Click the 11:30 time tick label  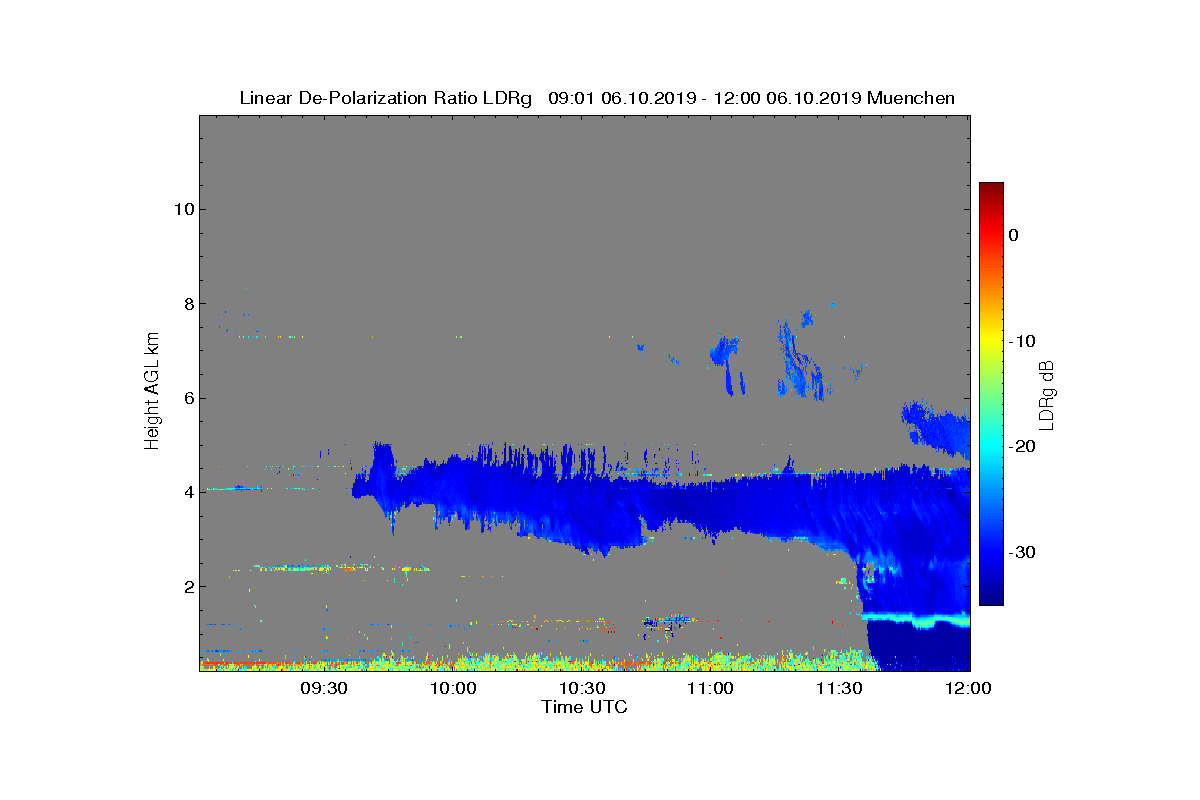(840, 689)
